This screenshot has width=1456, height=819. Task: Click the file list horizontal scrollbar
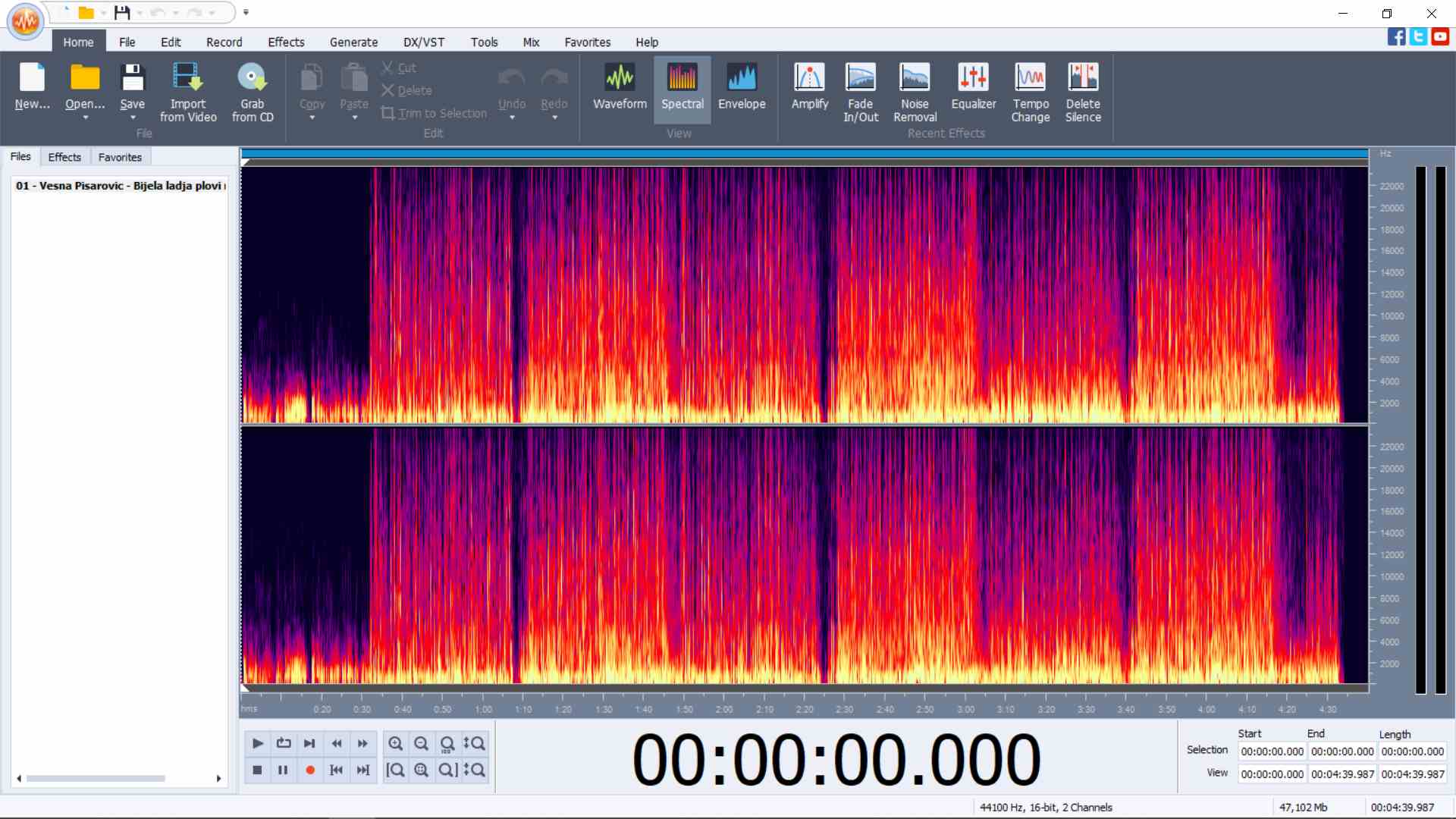pos(96,778)
